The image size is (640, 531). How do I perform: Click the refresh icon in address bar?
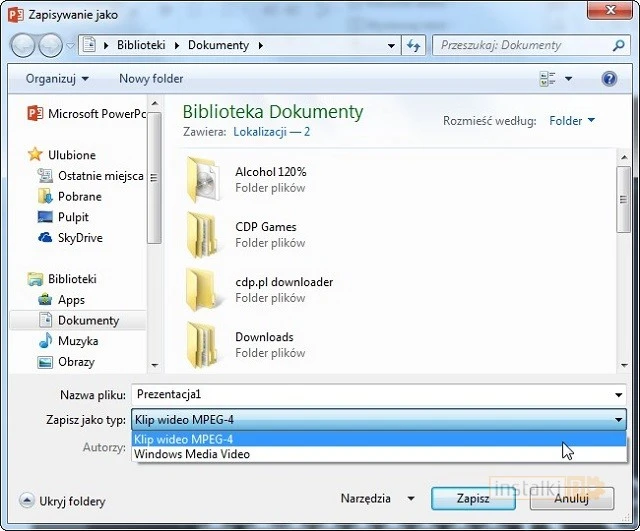coord(413,45)
